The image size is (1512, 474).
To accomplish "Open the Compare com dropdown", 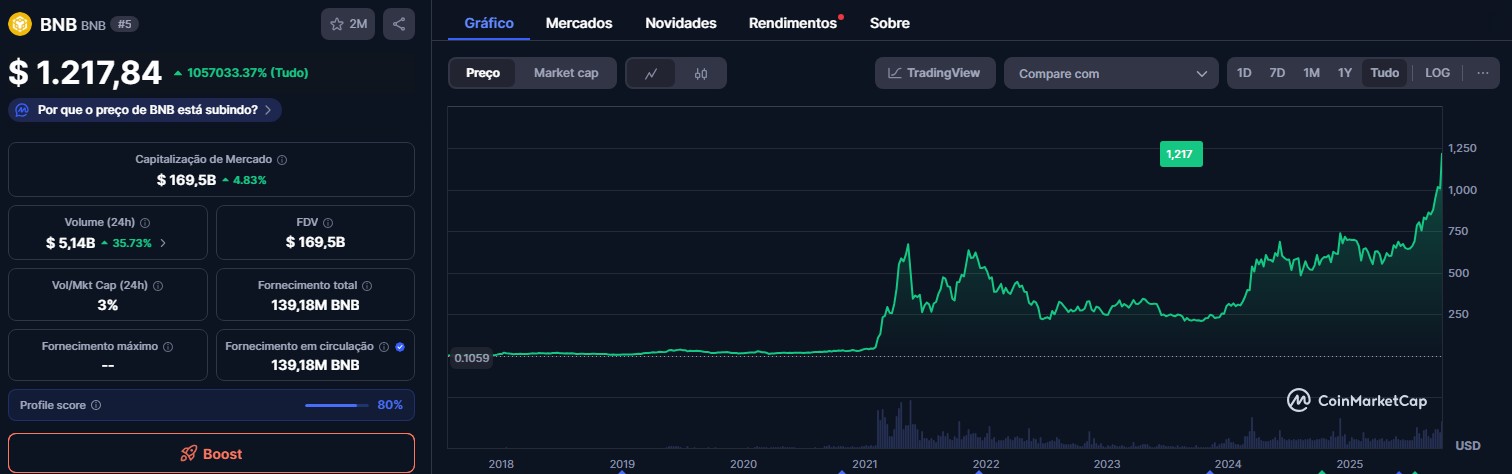I will [1111, 73].
